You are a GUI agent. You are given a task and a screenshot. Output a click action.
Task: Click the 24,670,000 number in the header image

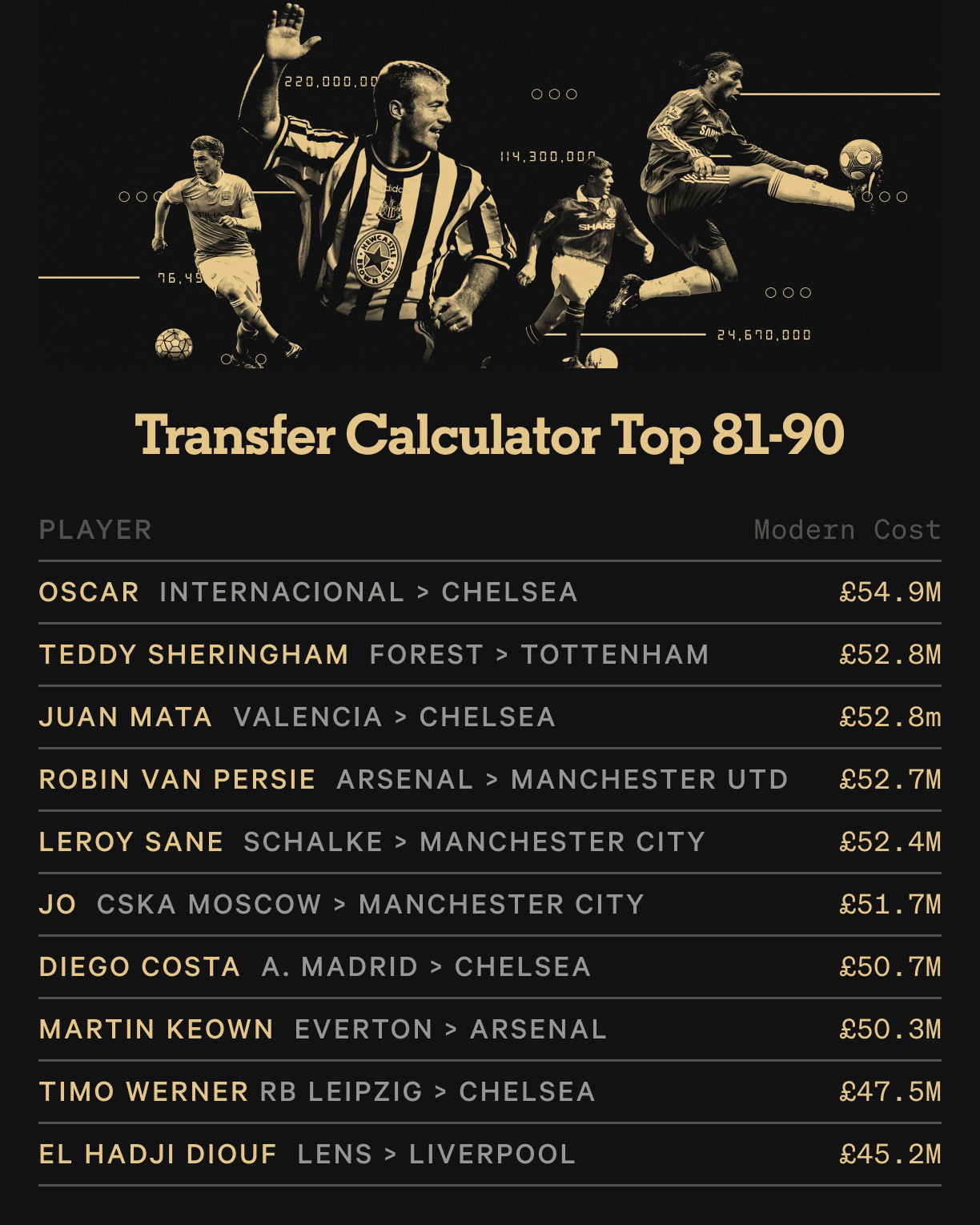click(764, 335)
